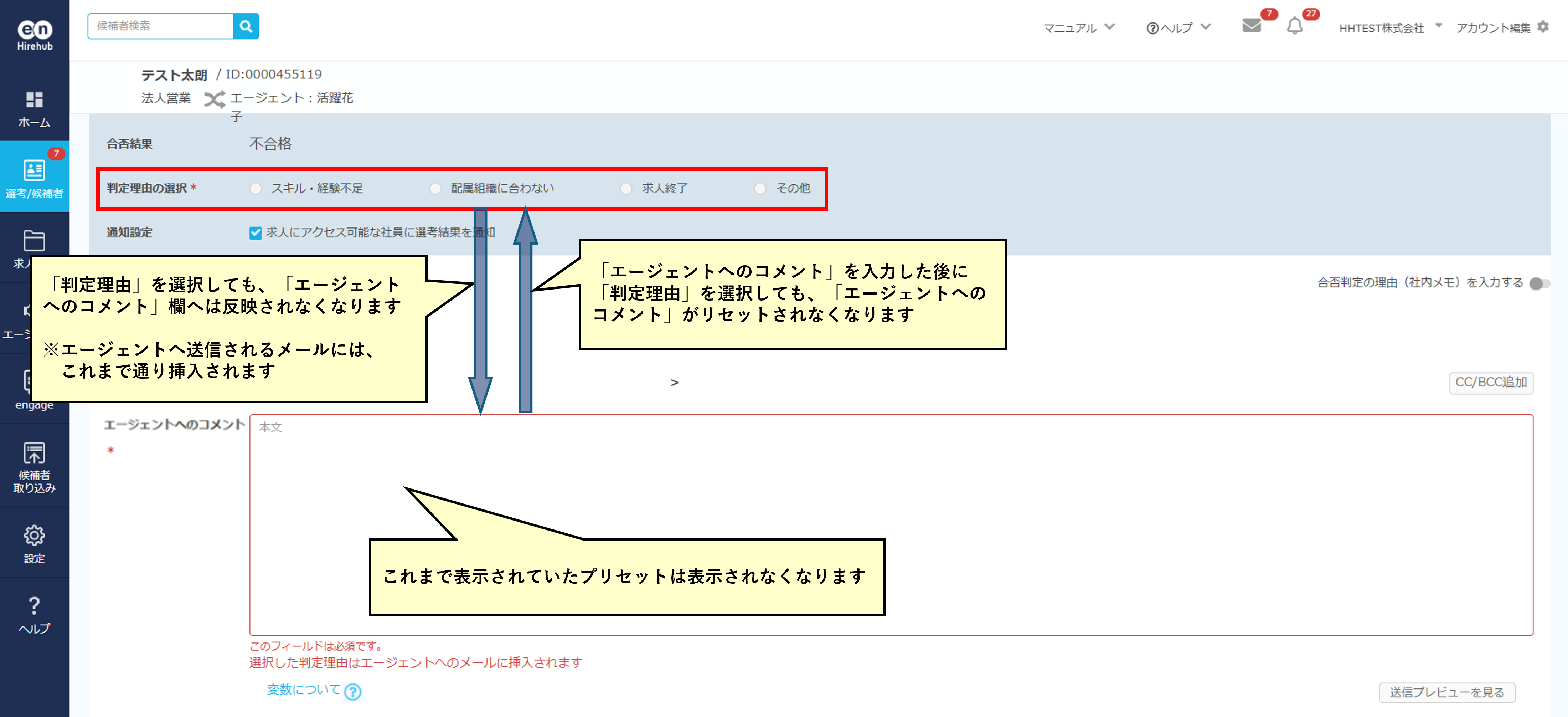Screen dimensions: 1568x717
Task: Select the 配属組織に合わない radio option
Action: click(435, 189)
